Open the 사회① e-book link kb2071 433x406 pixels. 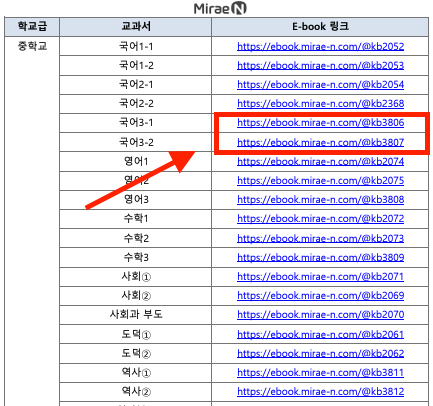(320, 276)
